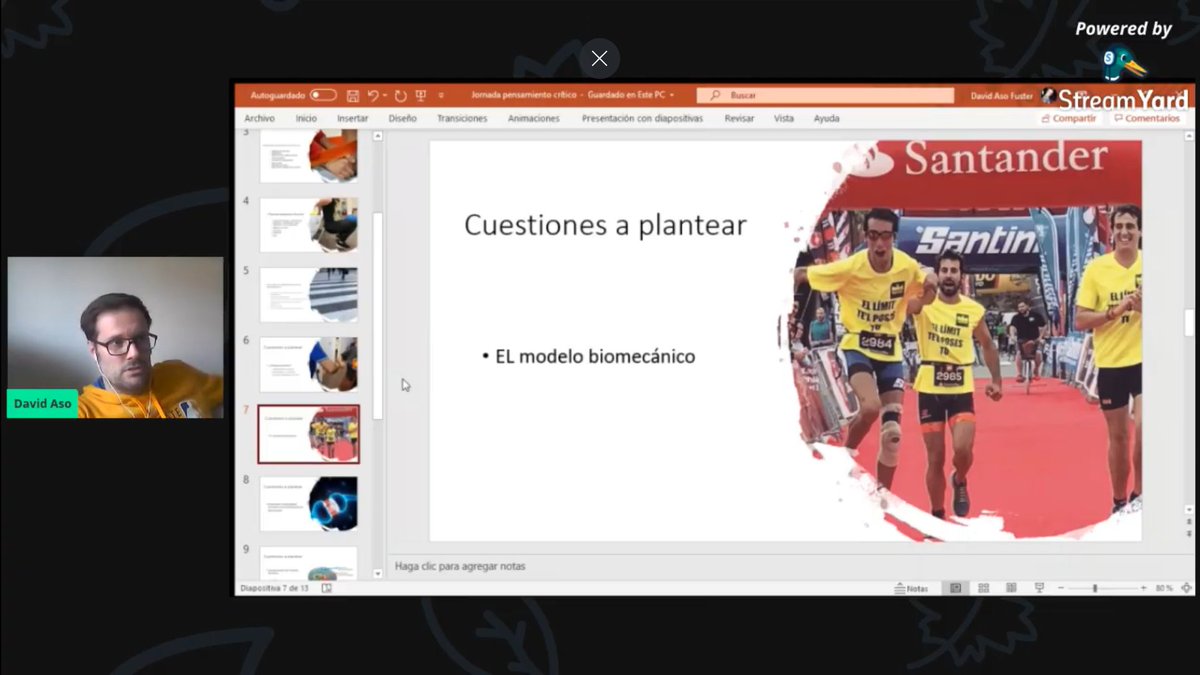Select slide 3 thumbnail
This screenshot has width=1200, height=675.
(308, 156)
